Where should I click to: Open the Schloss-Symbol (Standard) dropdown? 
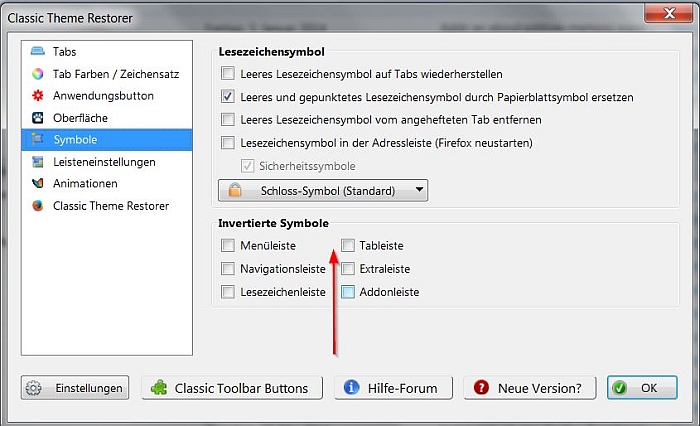tap(323, 190)
